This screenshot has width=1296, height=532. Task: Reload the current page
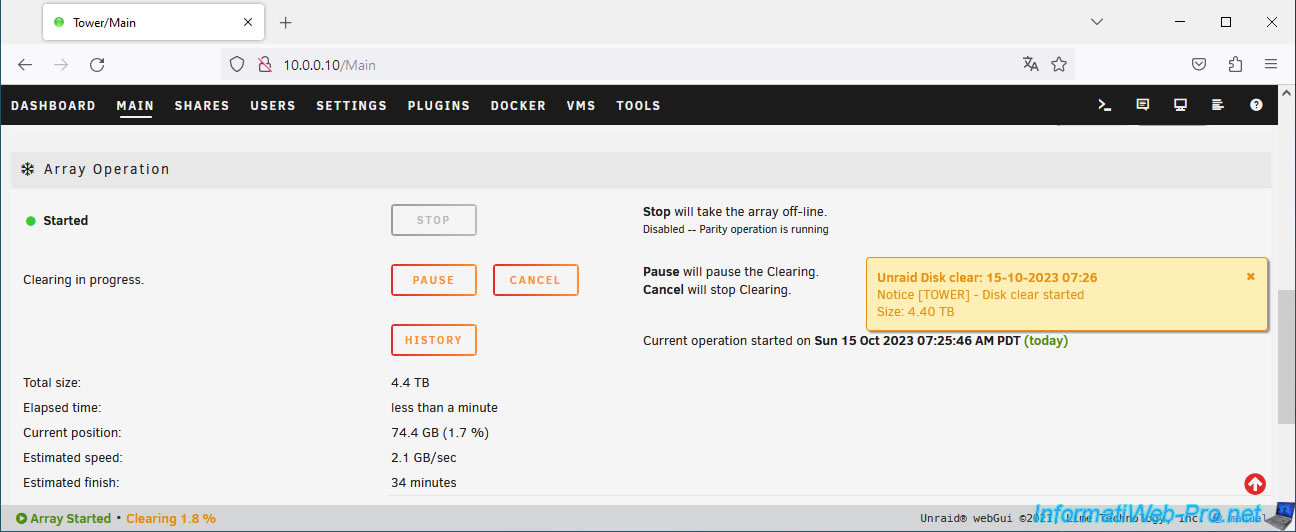(x=97, y=64)
